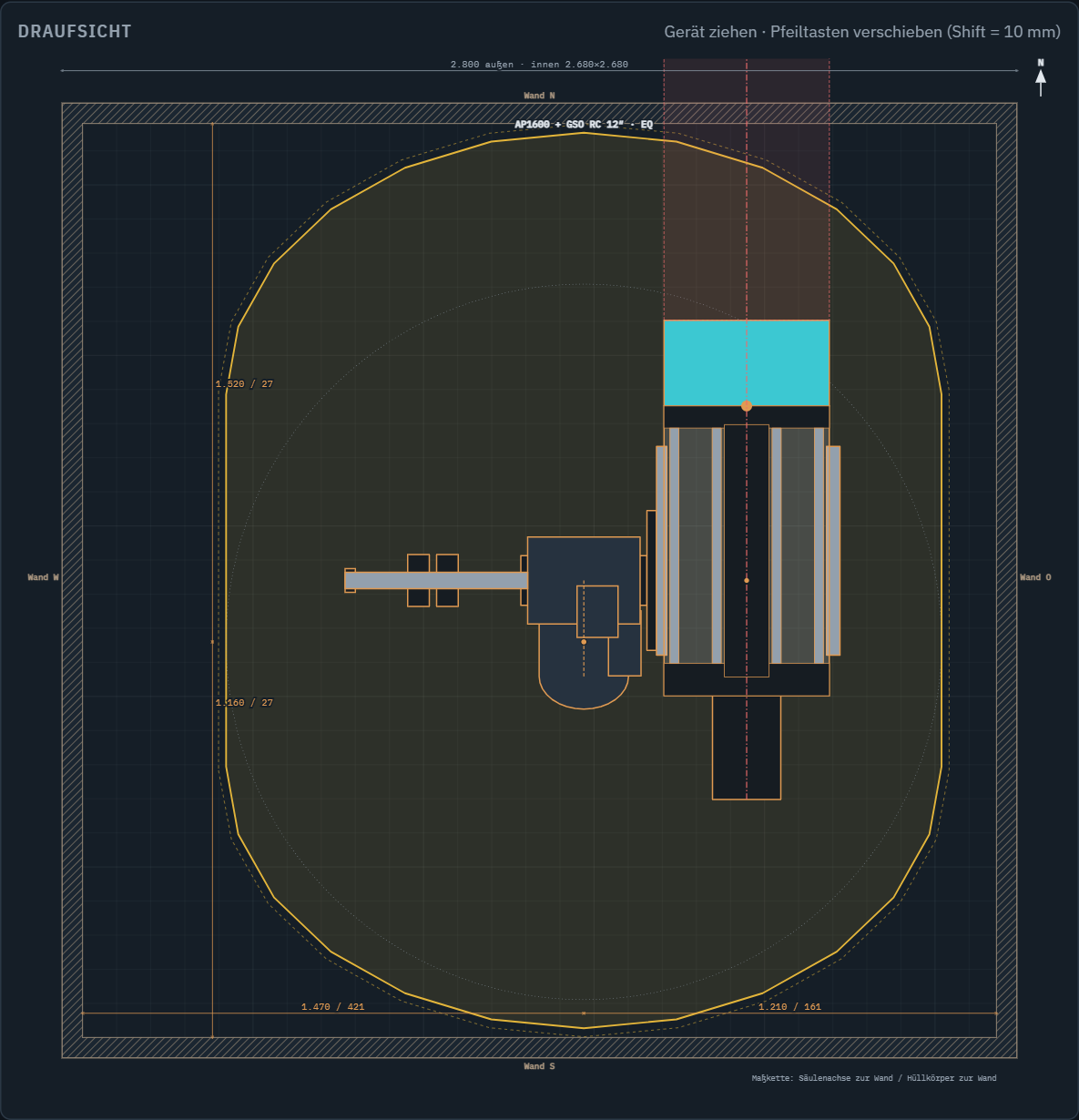Click the 'Gerät ziehen · Pfeiltasten verschieben' hint
Image resolution: width=1079 pixels, height=1120 pixels.
click(862, 32)
